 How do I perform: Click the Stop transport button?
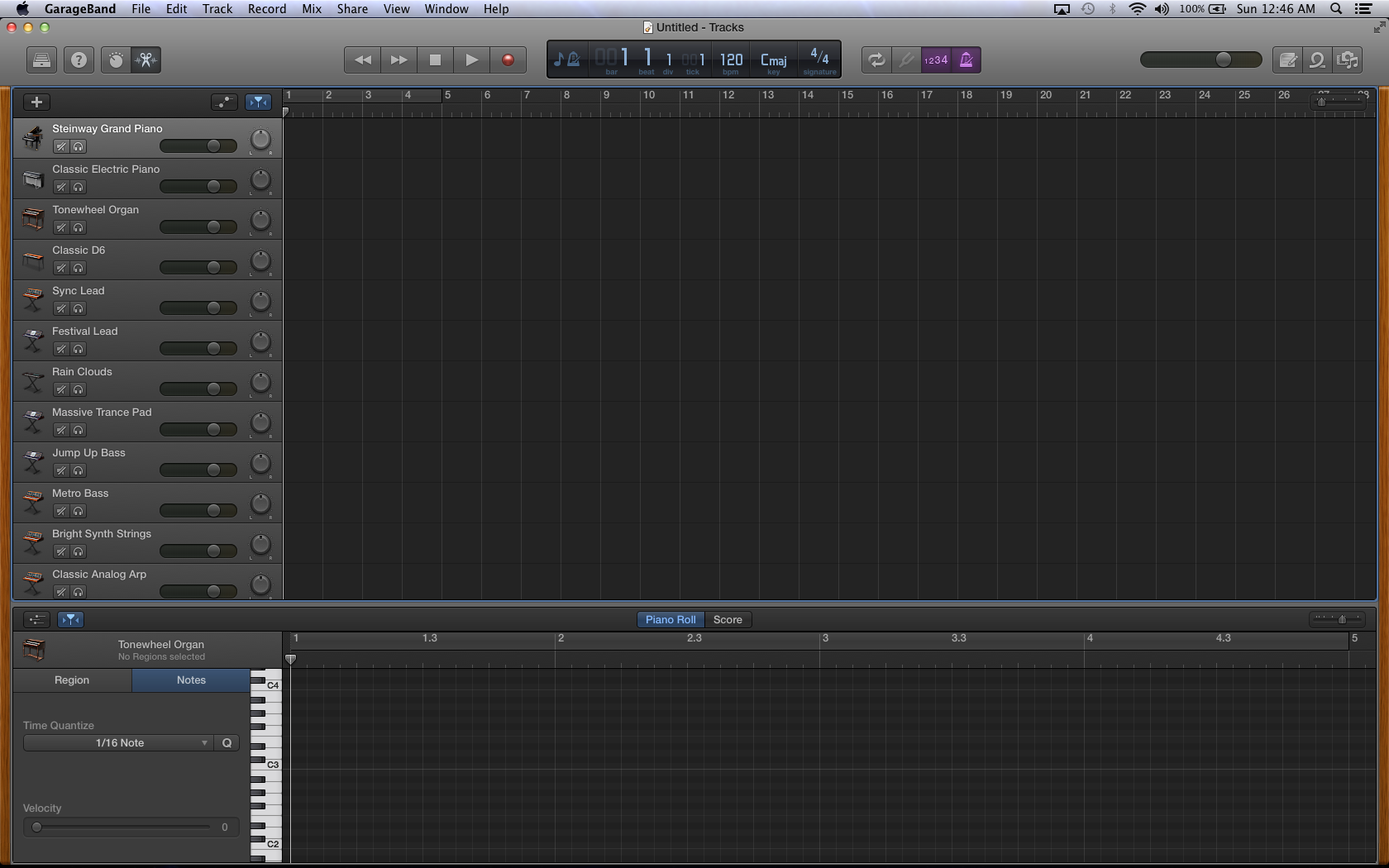[435, 60]
